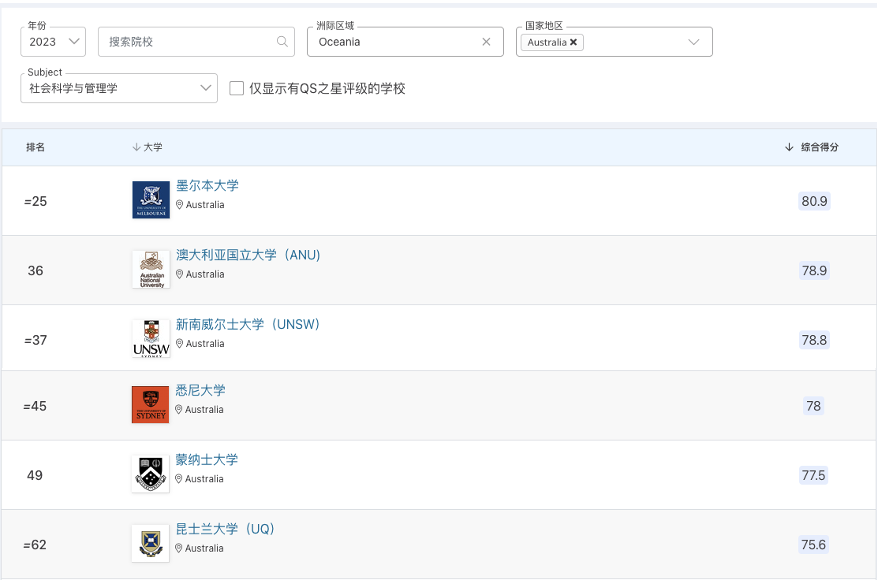Click the score 78.9 for ANU
The width and height of the screenshot is (877, 580).
pyautogui.click(x=814, y=271)
